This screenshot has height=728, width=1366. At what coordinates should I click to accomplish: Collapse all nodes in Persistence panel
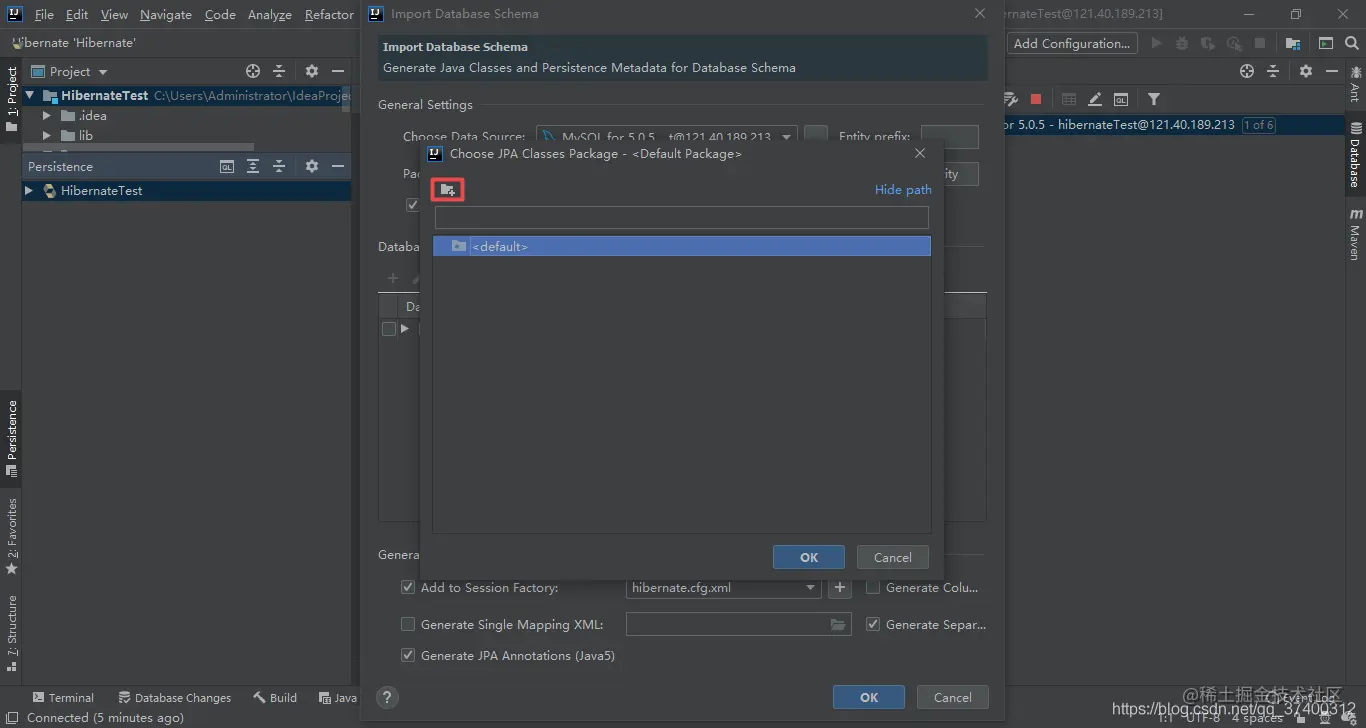(279, 166)
